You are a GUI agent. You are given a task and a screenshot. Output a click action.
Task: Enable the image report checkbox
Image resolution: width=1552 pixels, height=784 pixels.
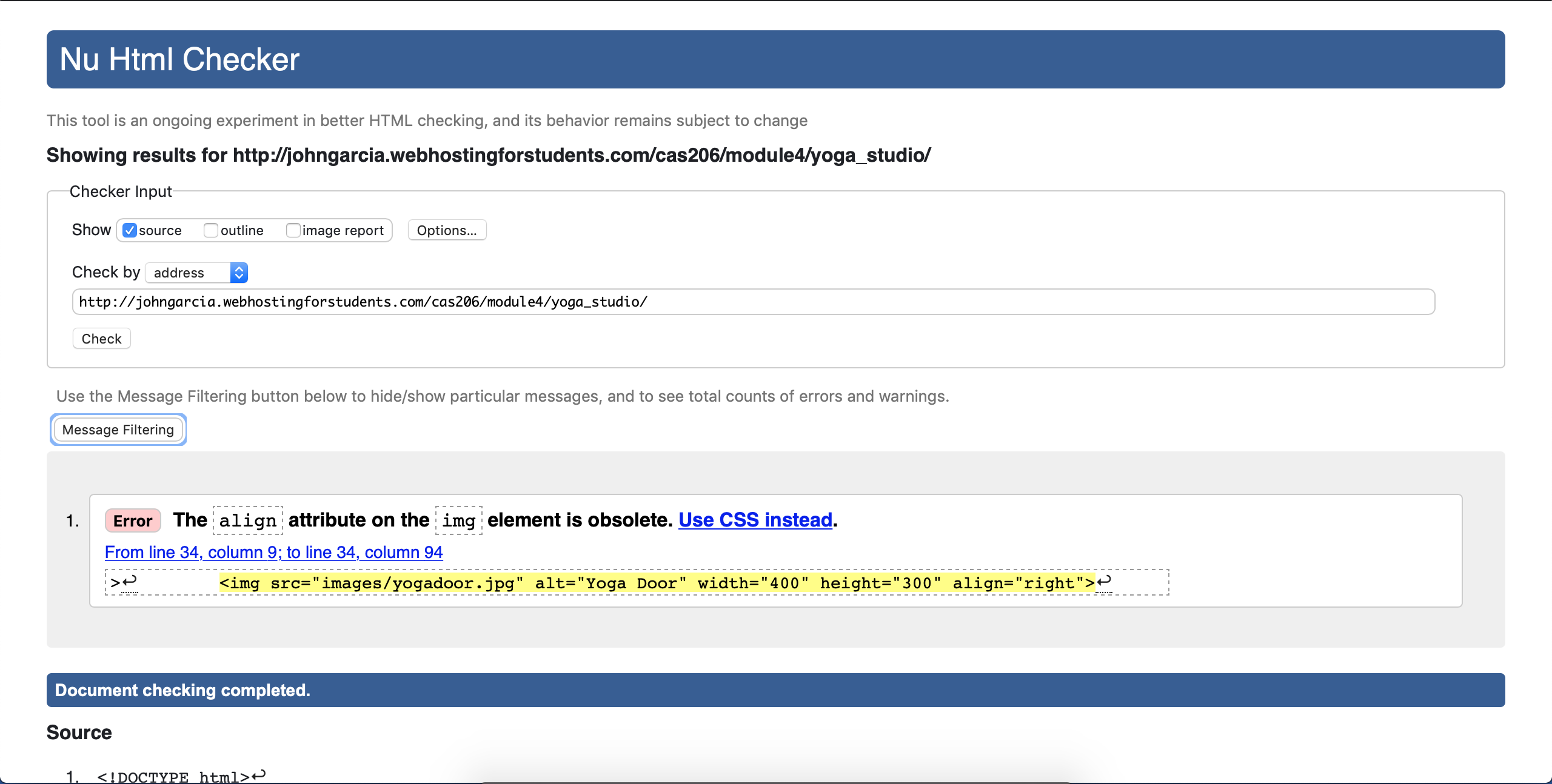coord(293,230)
